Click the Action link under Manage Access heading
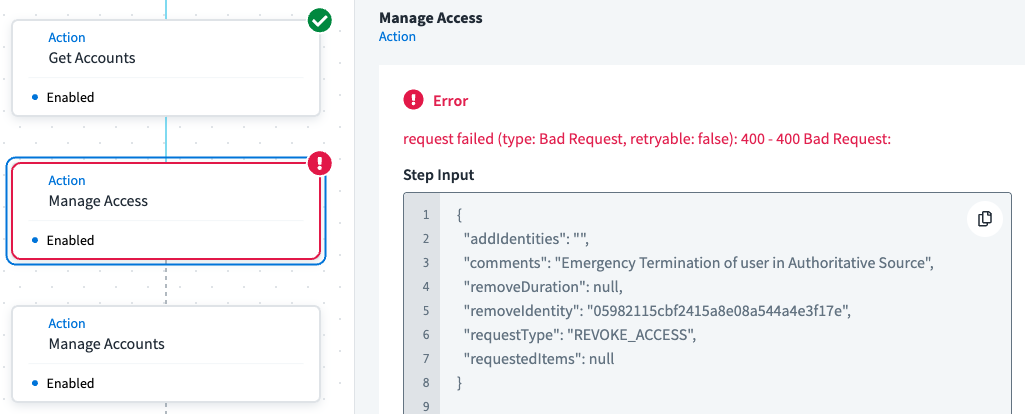The image size is (1025, 414). point(397,36)
